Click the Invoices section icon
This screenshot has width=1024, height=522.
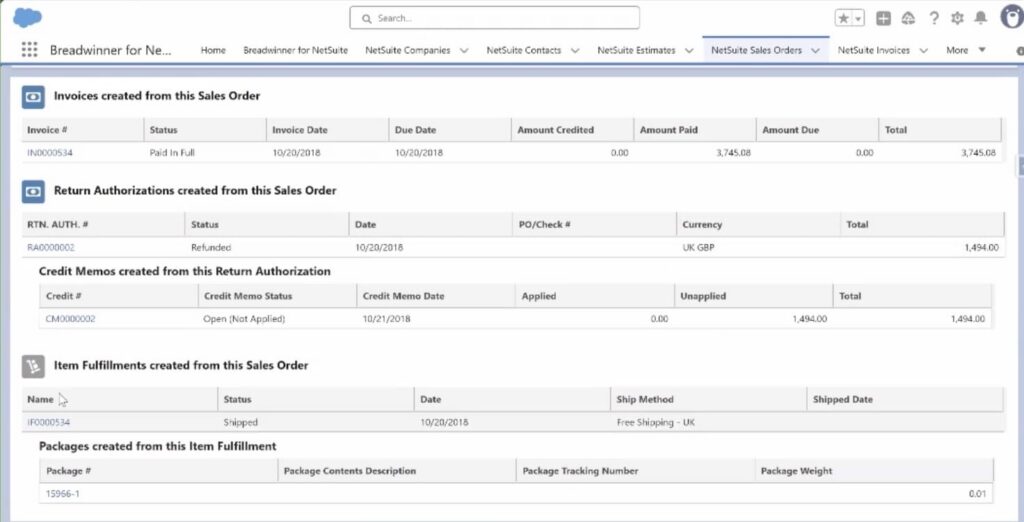(x=33, y=97)
